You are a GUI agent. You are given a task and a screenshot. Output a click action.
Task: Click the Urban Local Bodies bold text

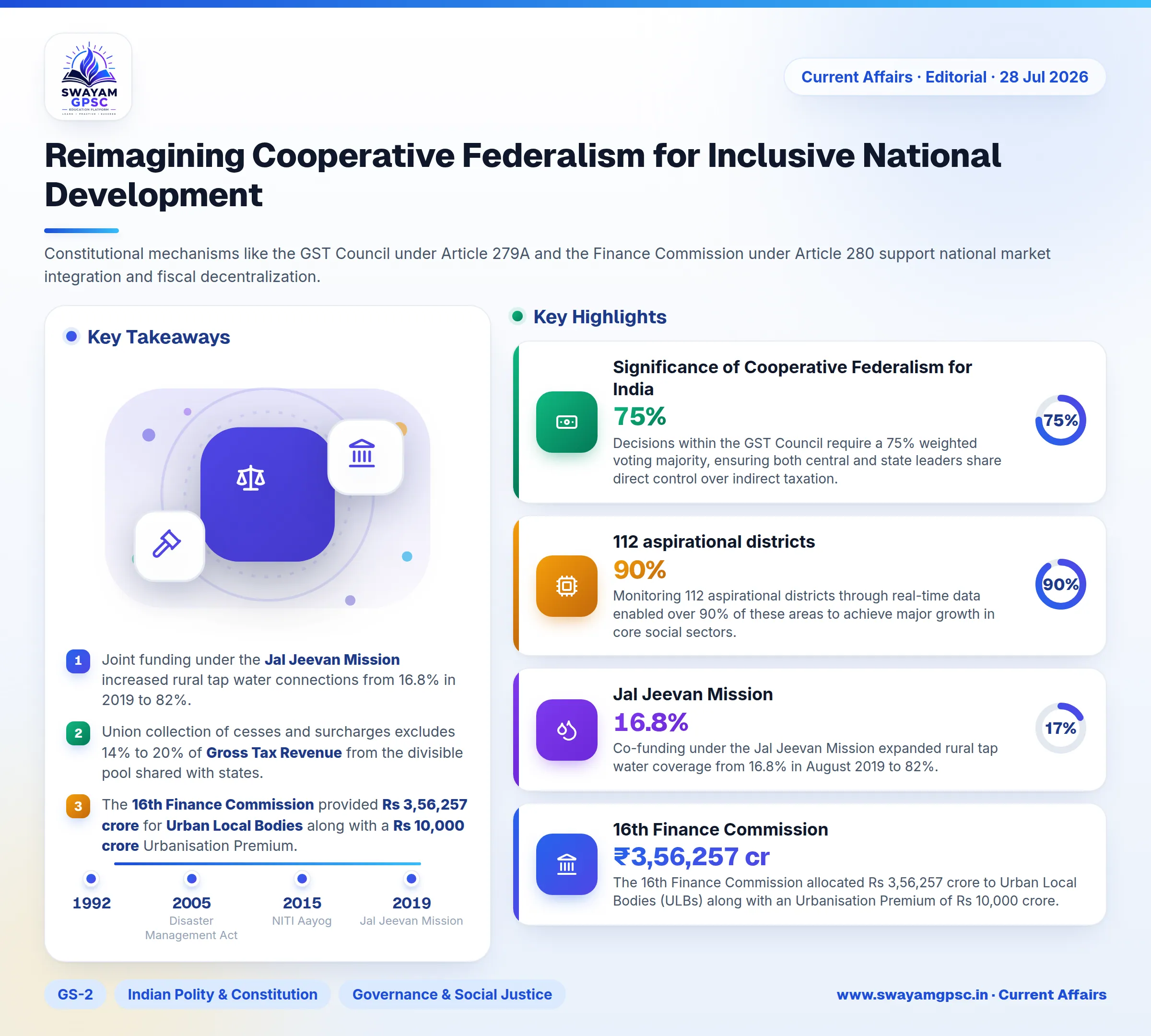point(234,825)
